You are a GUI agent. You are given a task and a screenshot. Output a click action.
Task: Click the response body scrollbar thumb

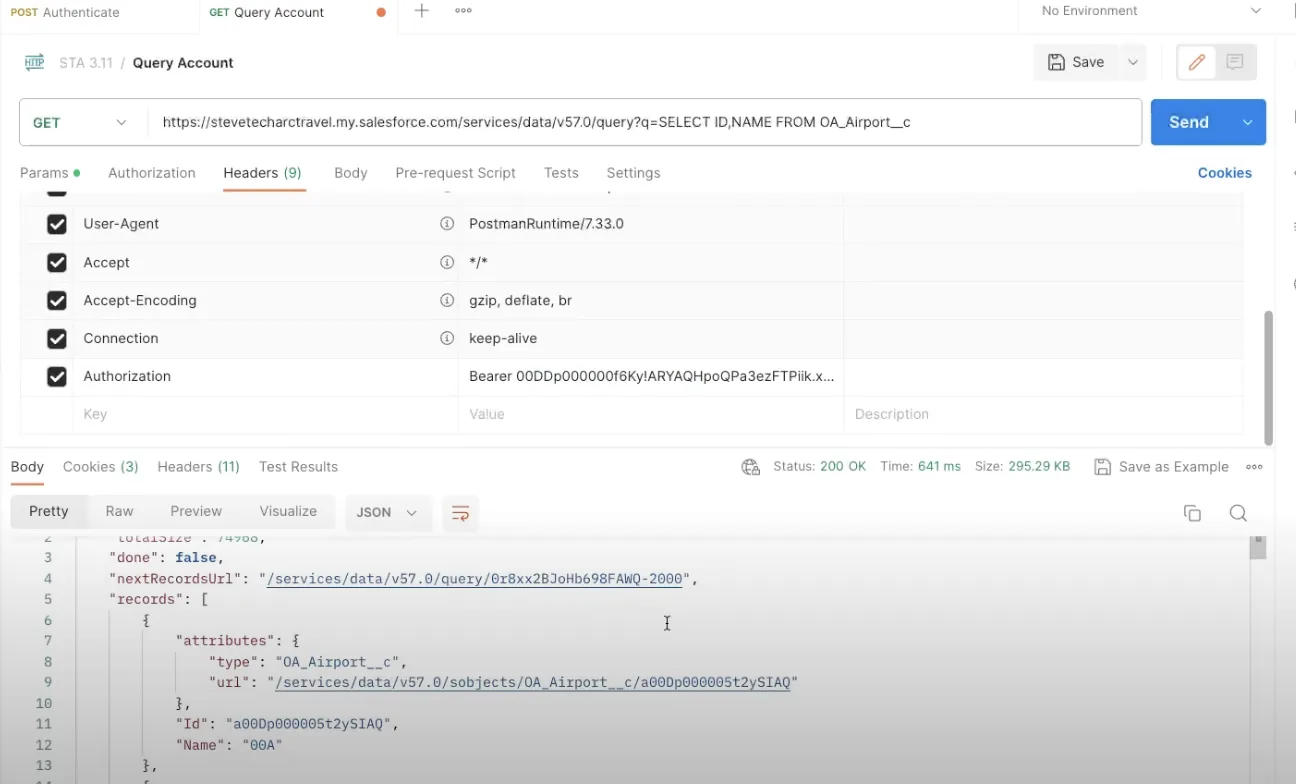coord(1258,548)
